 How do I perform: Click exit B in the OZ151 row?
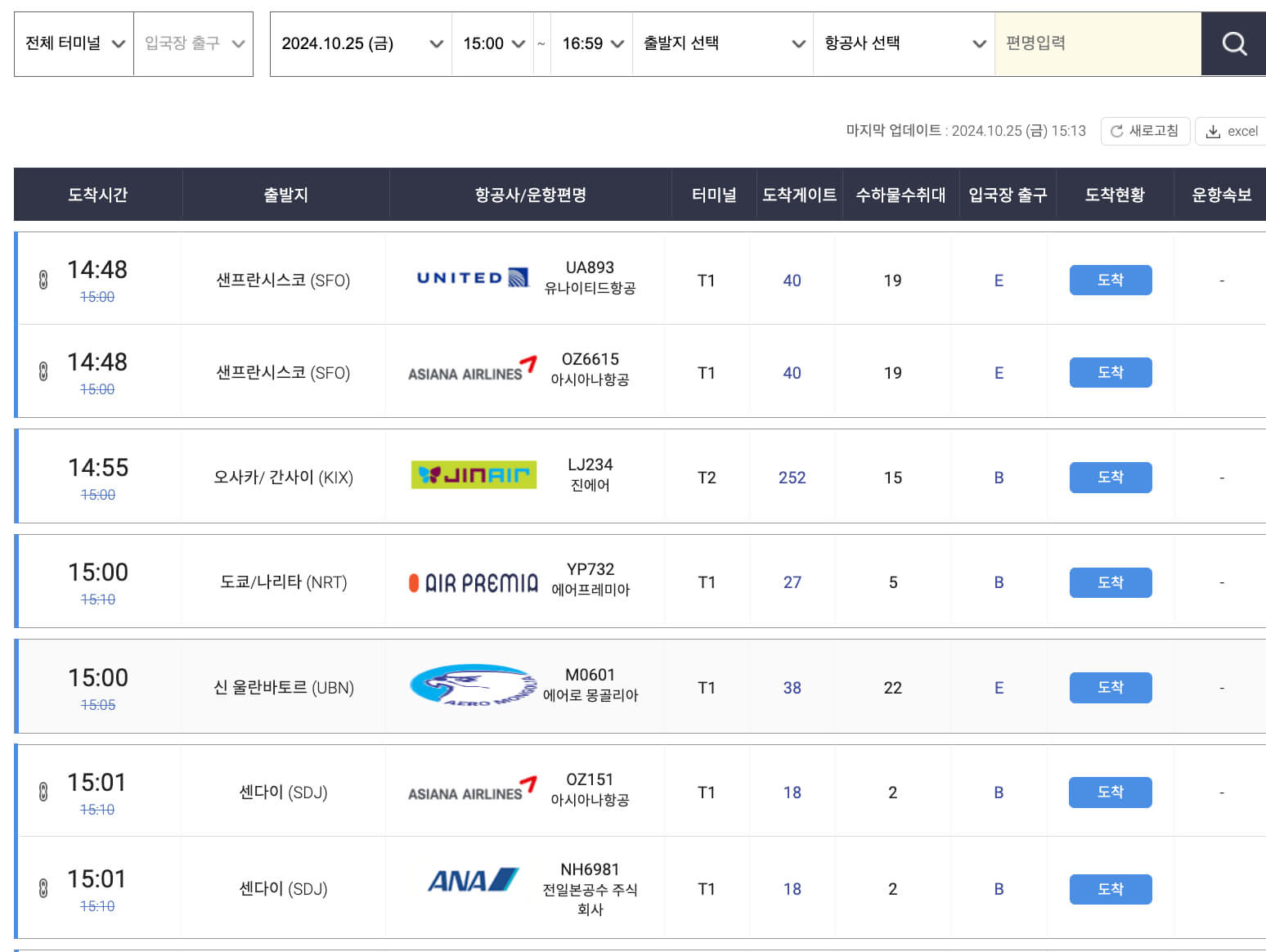(x=999, y=793)
